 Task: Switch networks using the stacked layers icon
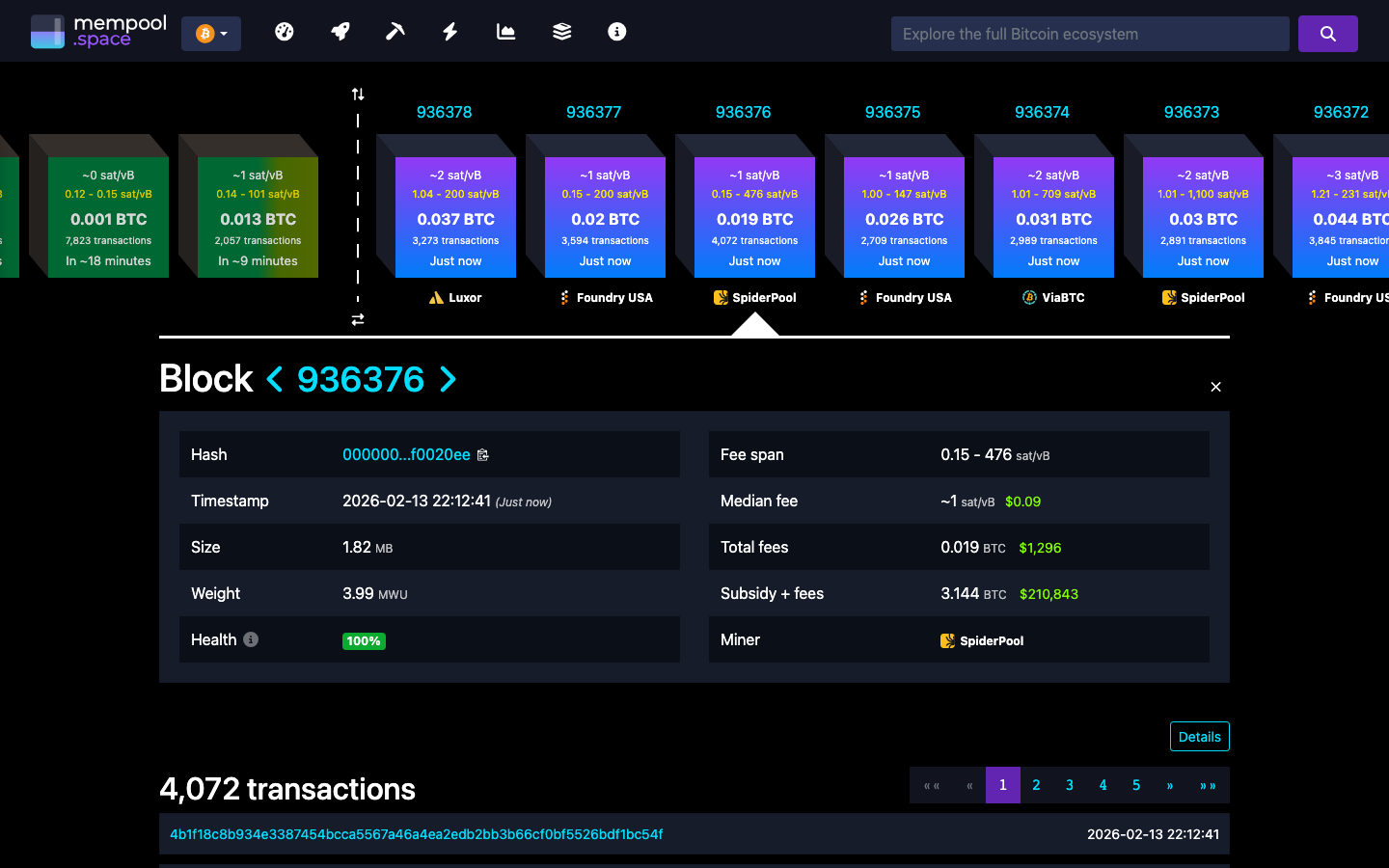click(561, 31)
